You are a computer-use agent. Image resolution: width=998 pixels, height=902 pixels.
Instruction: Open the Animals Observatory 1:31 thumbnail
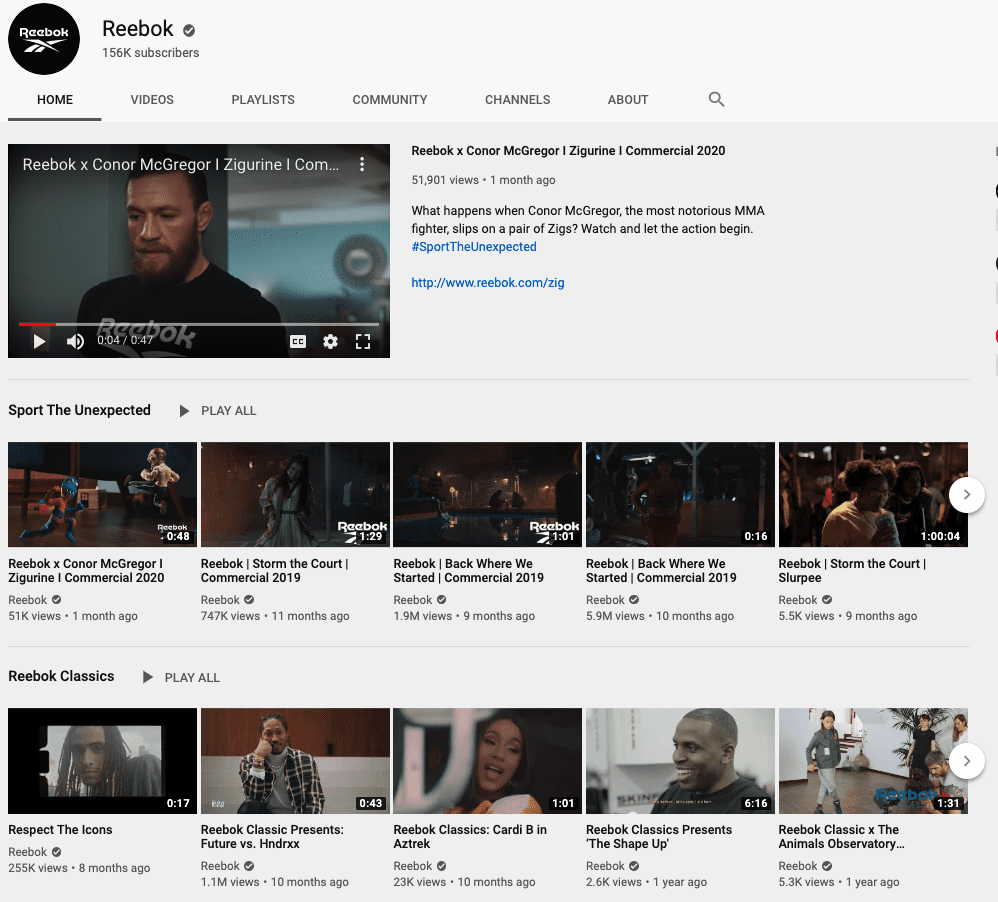click(873, 761)
